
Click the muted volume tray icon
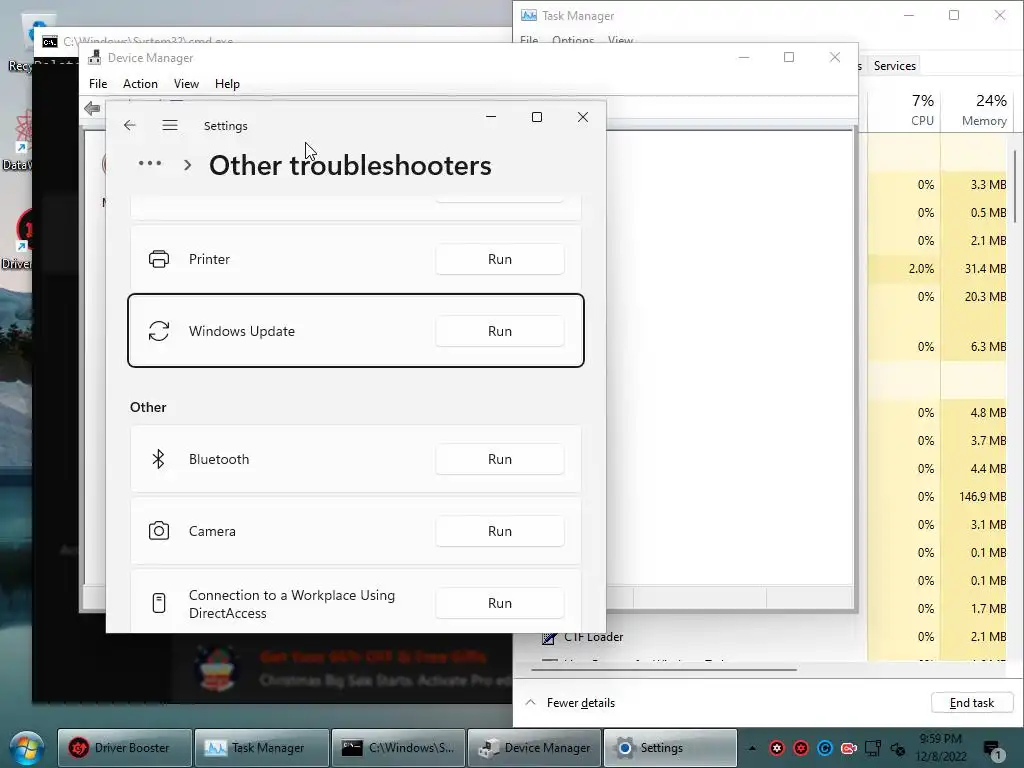897,748
